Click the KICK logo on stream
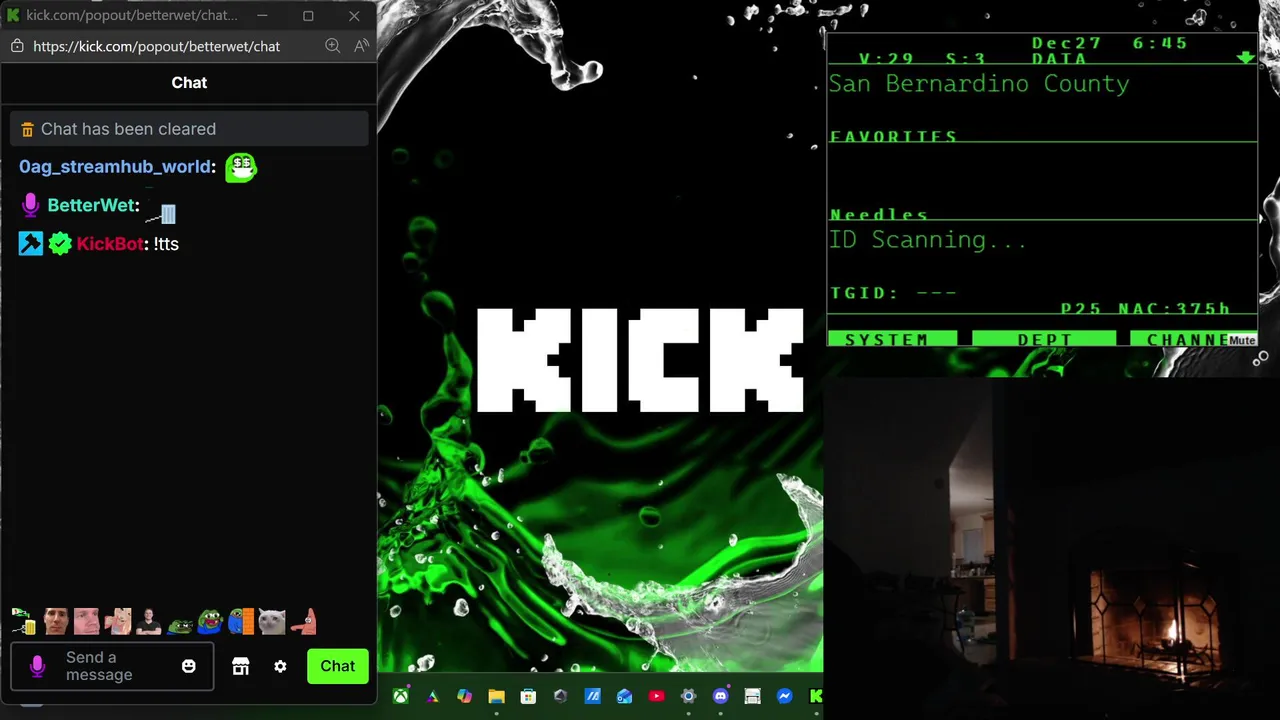 [x=640, y=360]
